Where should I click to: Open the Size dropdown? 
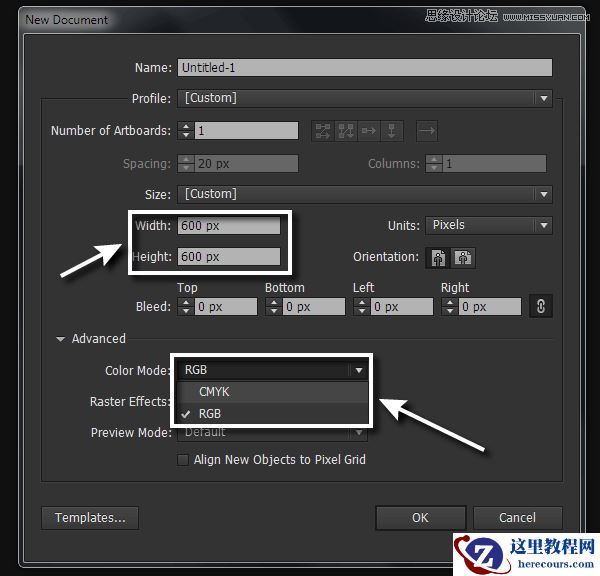[x=365, y=194]
